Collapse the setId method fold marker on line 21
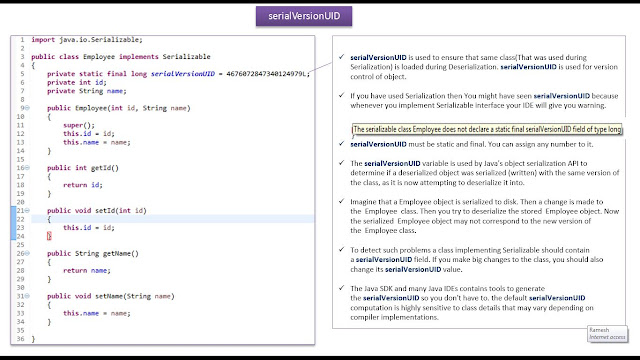 point(27,210)
